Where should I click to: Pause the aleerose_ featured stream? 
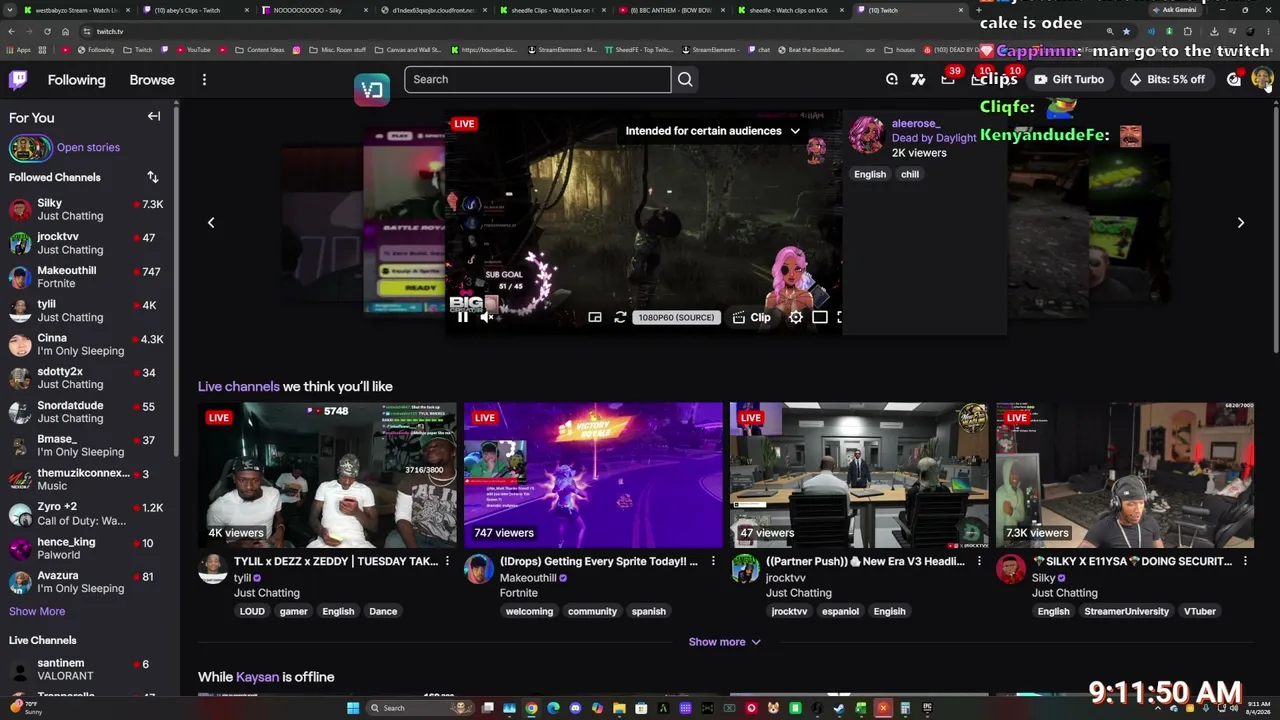(462, 317)
